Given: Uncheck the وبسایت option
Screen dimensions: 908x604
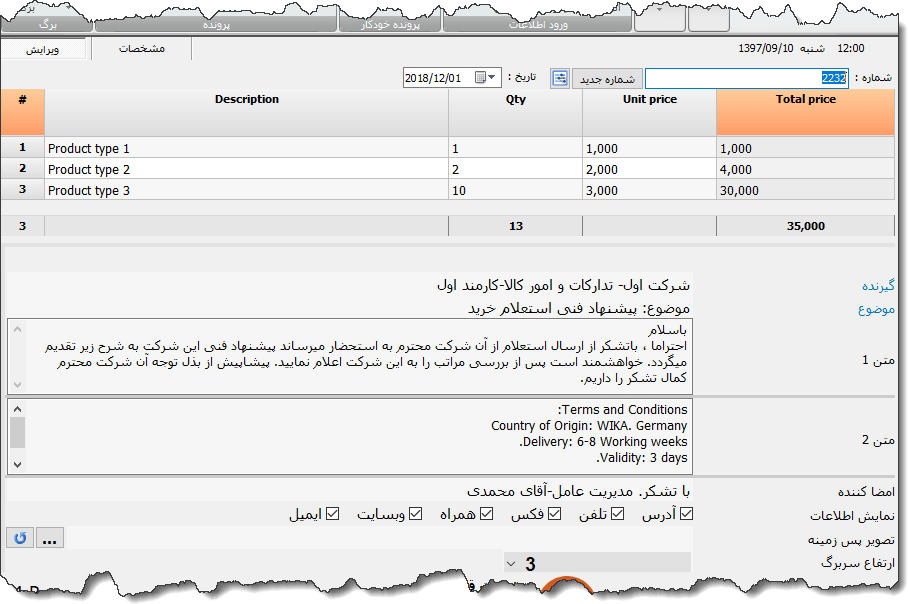Looking at the screenshot, I should point(415,513).
